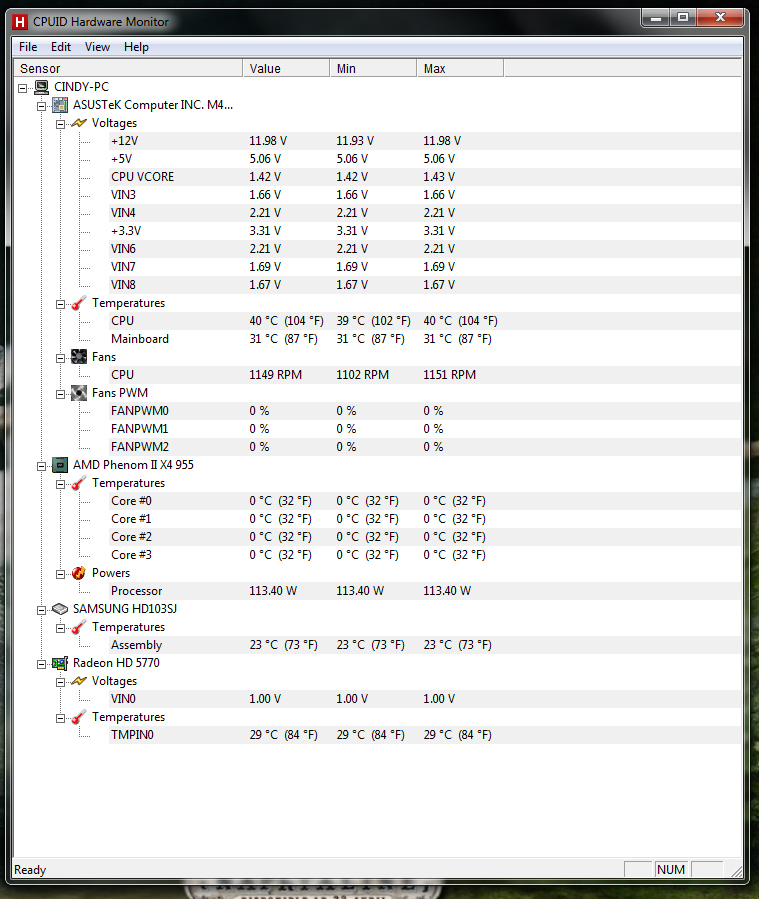Click the SAMSUNG HD103SJ hard drive icon
759x899 pixels.
(60, 609)
